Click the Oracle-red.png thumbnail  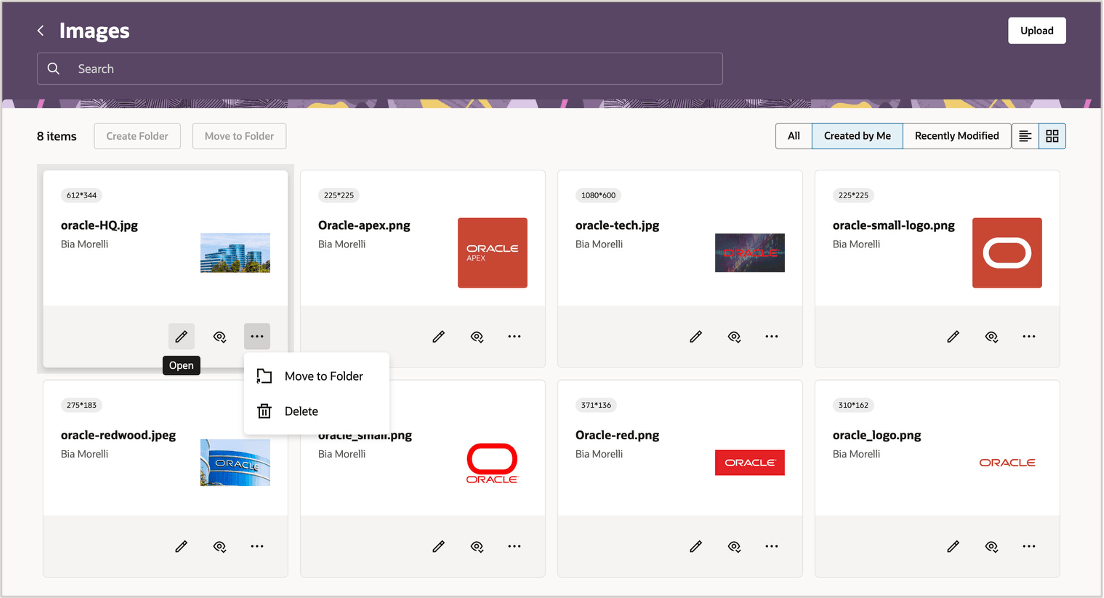click(750, 463)
